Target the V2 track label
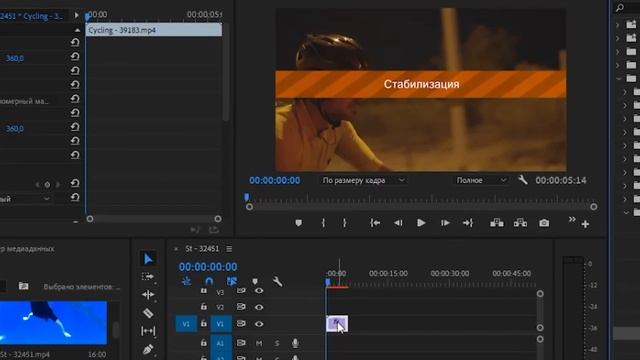Image resolution: width=640 pixels, height=360 pixels. click(220, 307)
